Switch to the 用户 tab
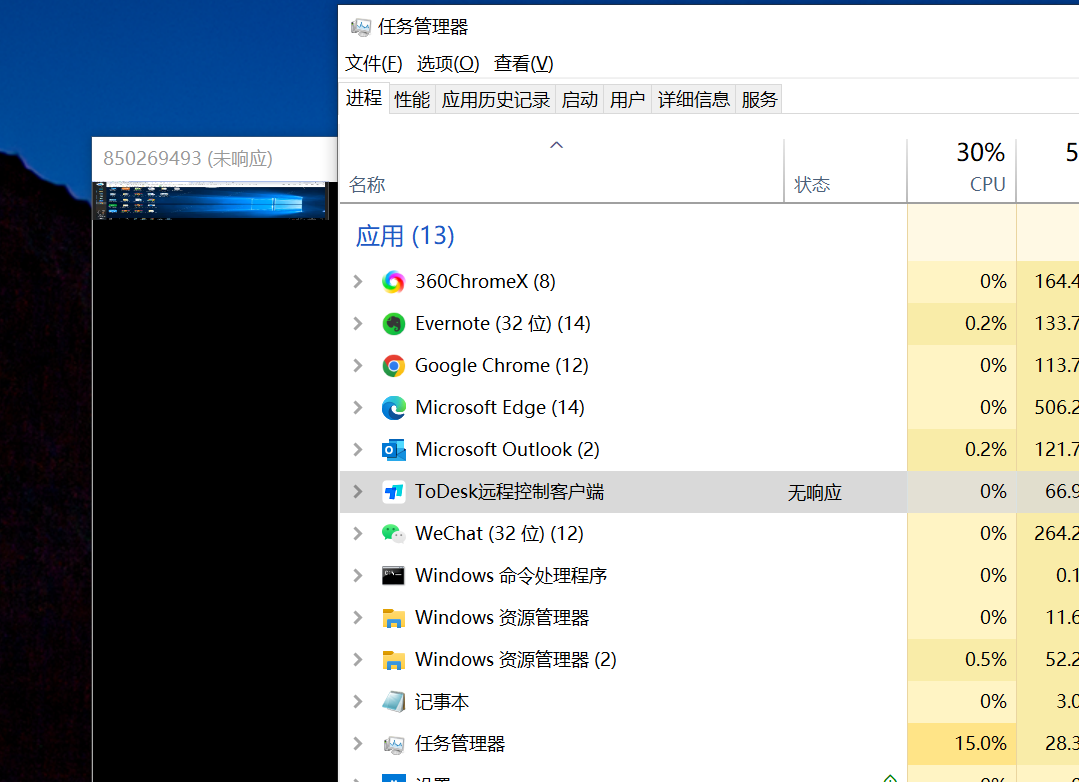This screenshot has width=1079, height=782. (x=628, y=100)
